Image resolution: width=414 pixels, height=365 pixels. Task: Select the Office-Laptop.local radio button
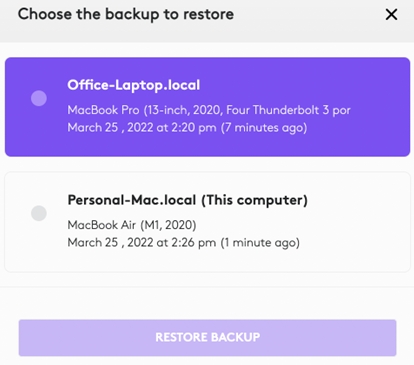coord(39,98)
